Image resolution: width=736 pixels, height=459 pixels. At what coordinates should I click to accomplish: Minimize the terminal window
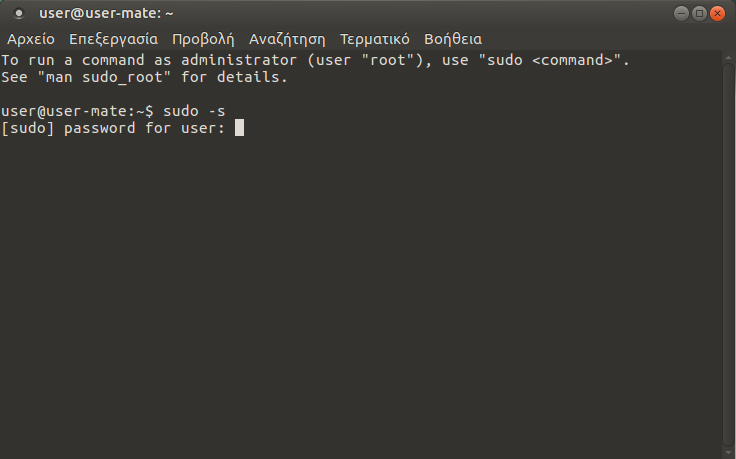(681, 14)
